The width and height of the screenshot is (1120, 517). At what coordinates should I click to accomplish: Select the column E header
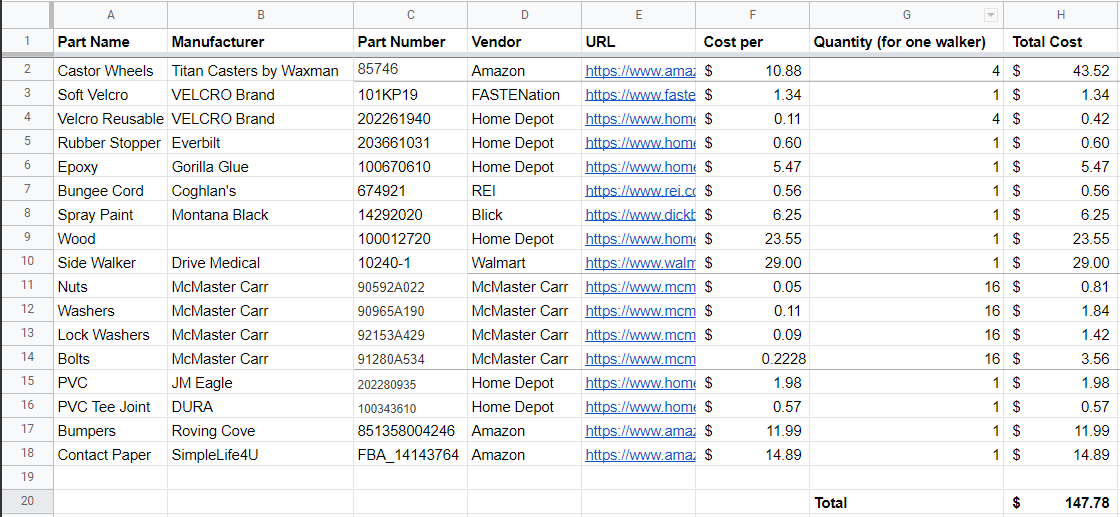(x=638, y=15)
